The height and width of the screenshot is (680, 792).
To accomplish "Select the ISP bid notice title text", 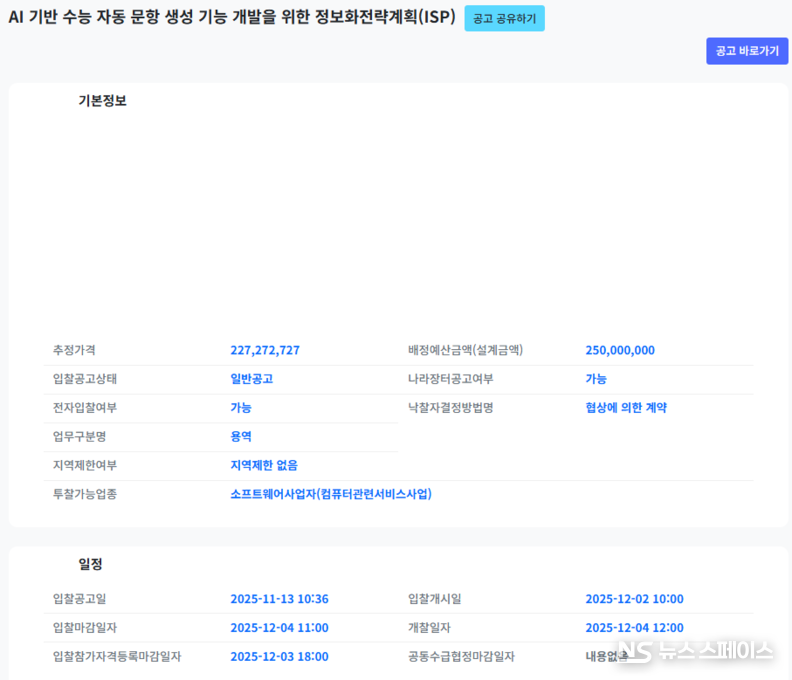I will [x=231, y=18].
